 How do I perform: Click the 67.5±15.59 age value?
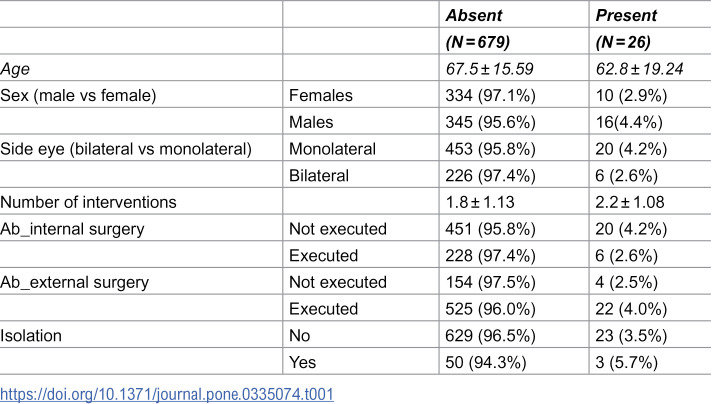pos(490,69)
